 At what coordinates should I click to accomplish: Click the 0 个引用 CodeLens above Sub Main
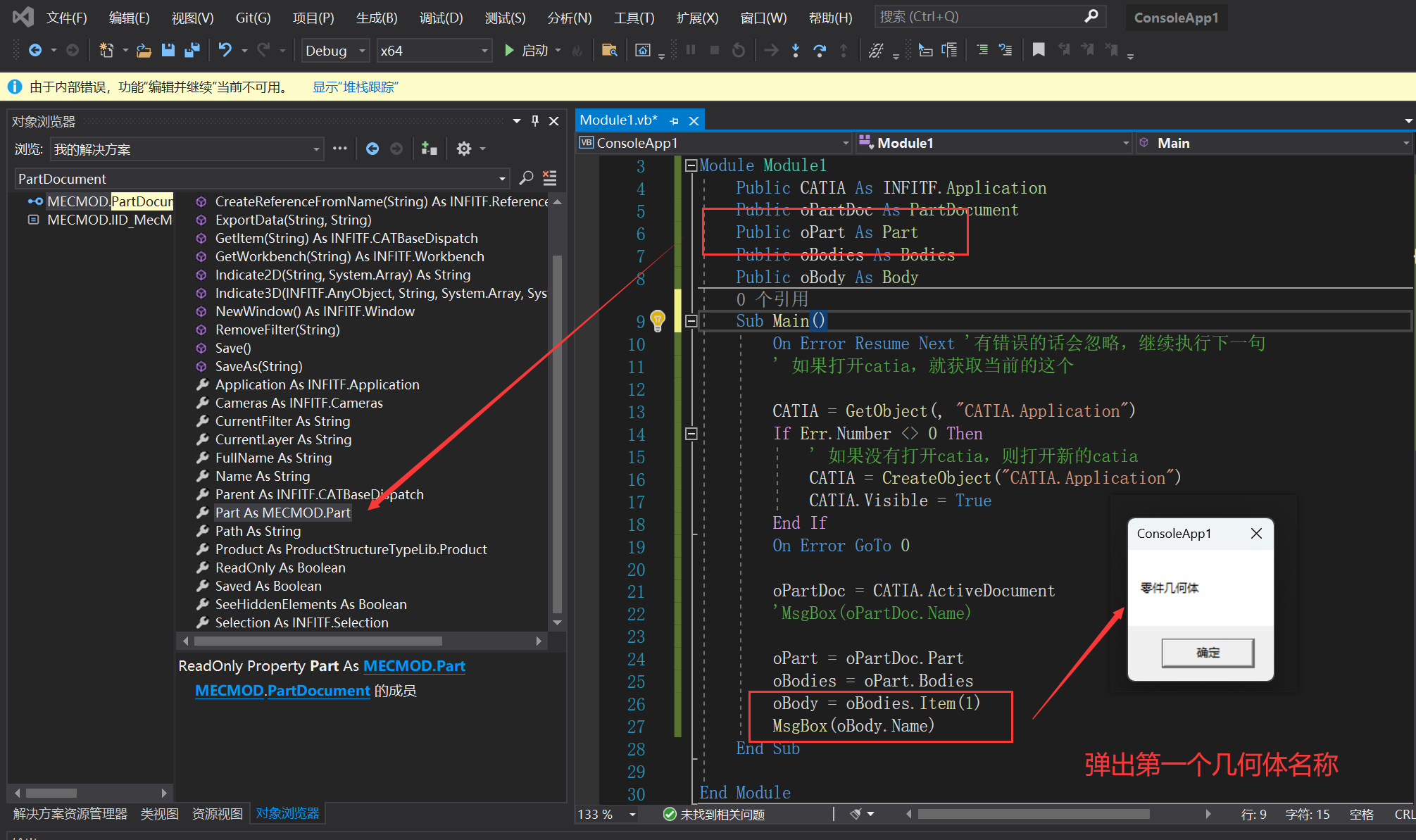(772, 299)
